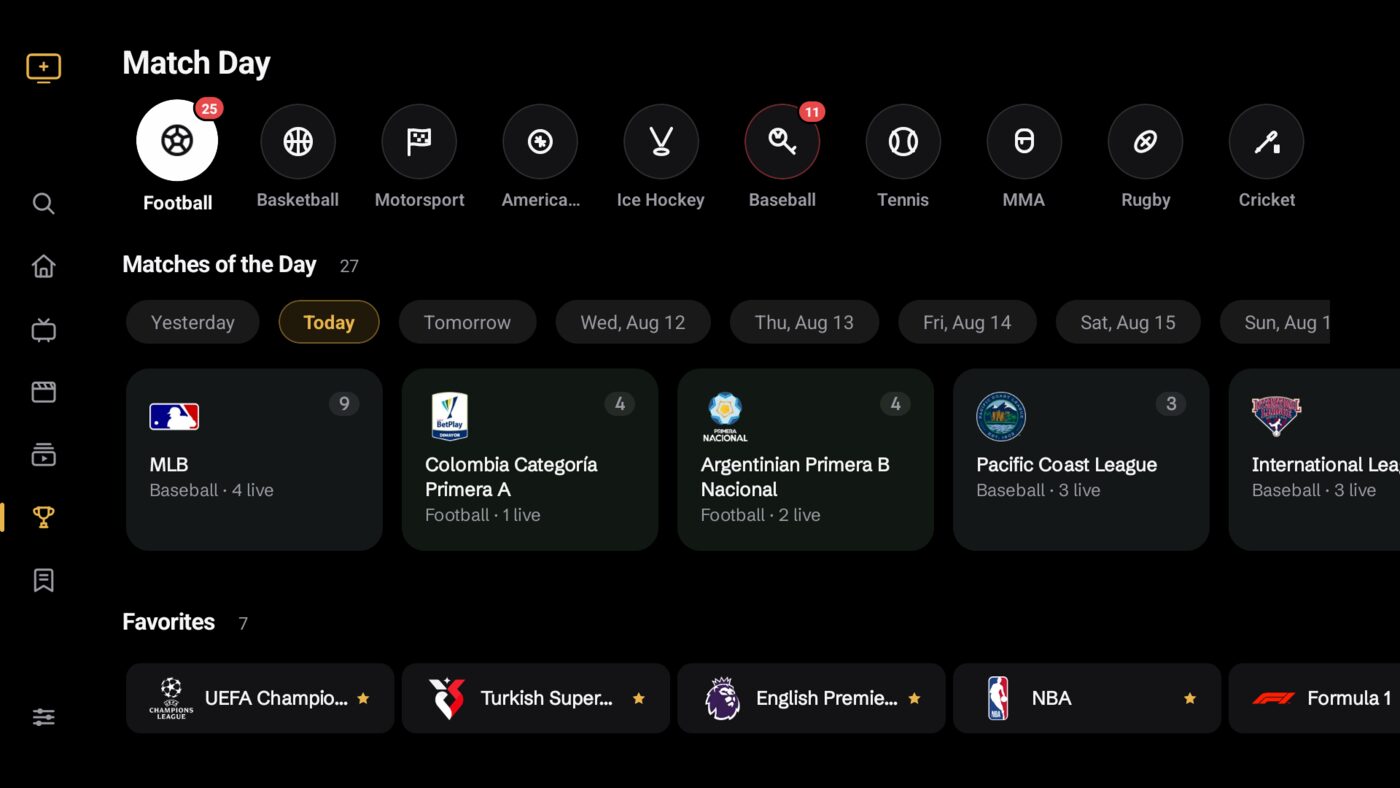The height and width of the screenshot is (788, 1400).
Task: Select the Football sport category icon
Action: [177, 141]
